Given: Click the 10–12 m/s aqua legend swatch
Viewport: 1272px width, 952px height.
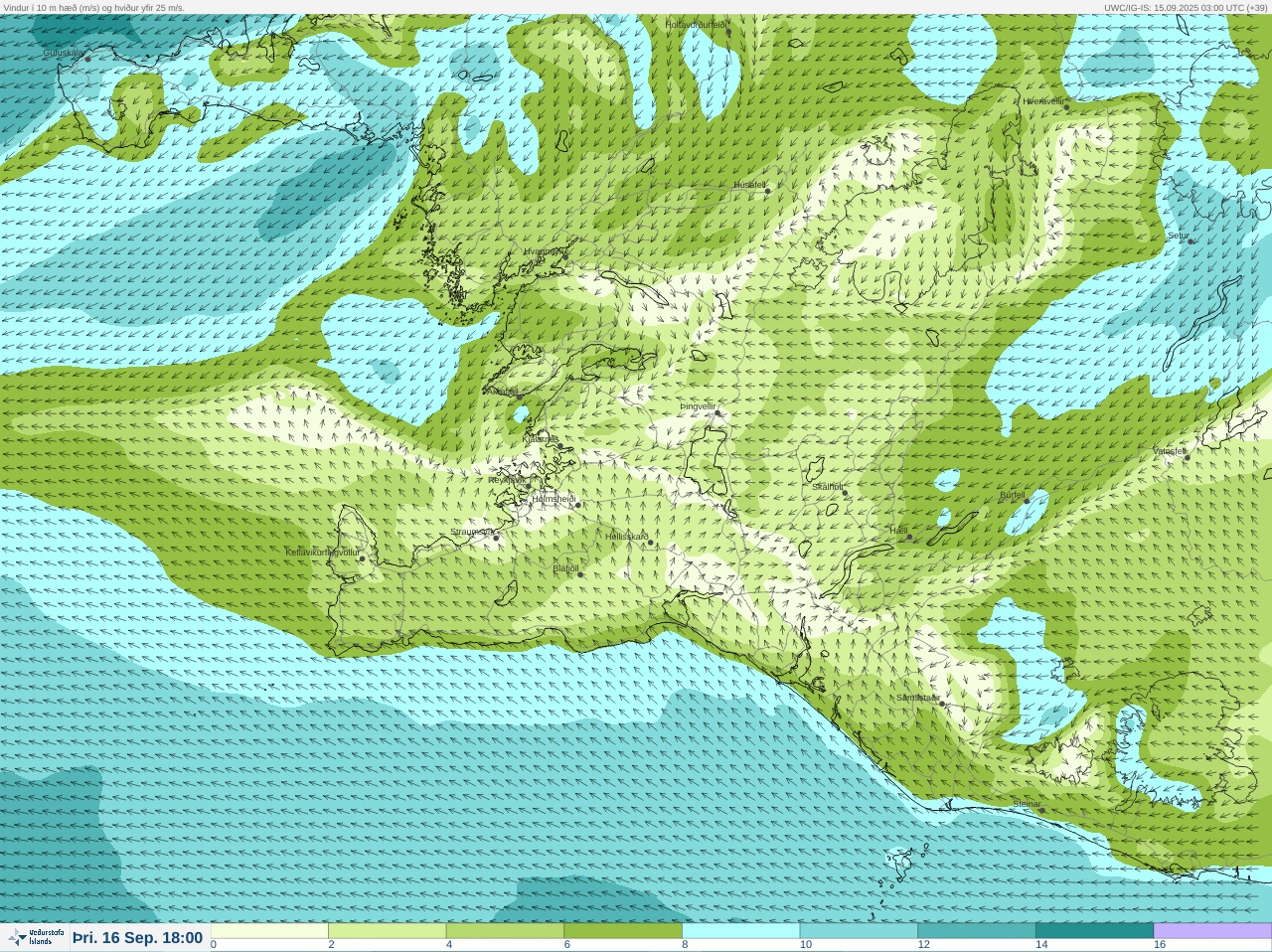Looking at the screenshot, I should 859,931.
